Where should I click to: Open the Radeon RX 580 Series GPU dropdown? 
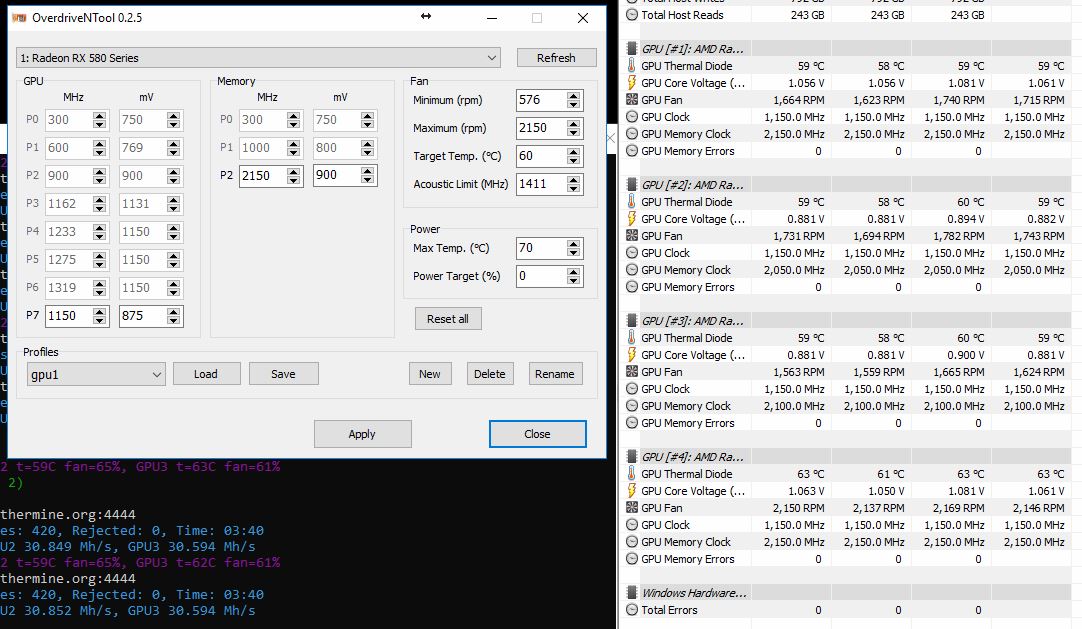[x=258, y=58]
